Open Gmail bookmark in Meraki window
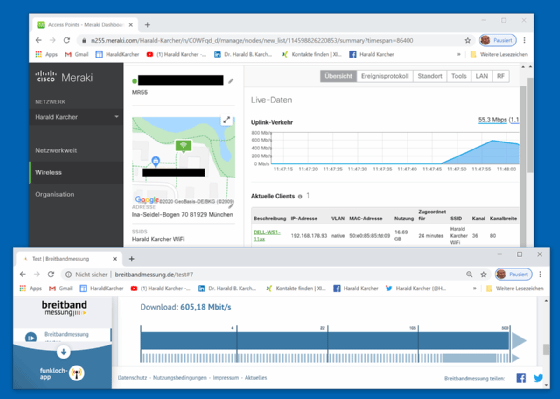 [x=76, y=54]
